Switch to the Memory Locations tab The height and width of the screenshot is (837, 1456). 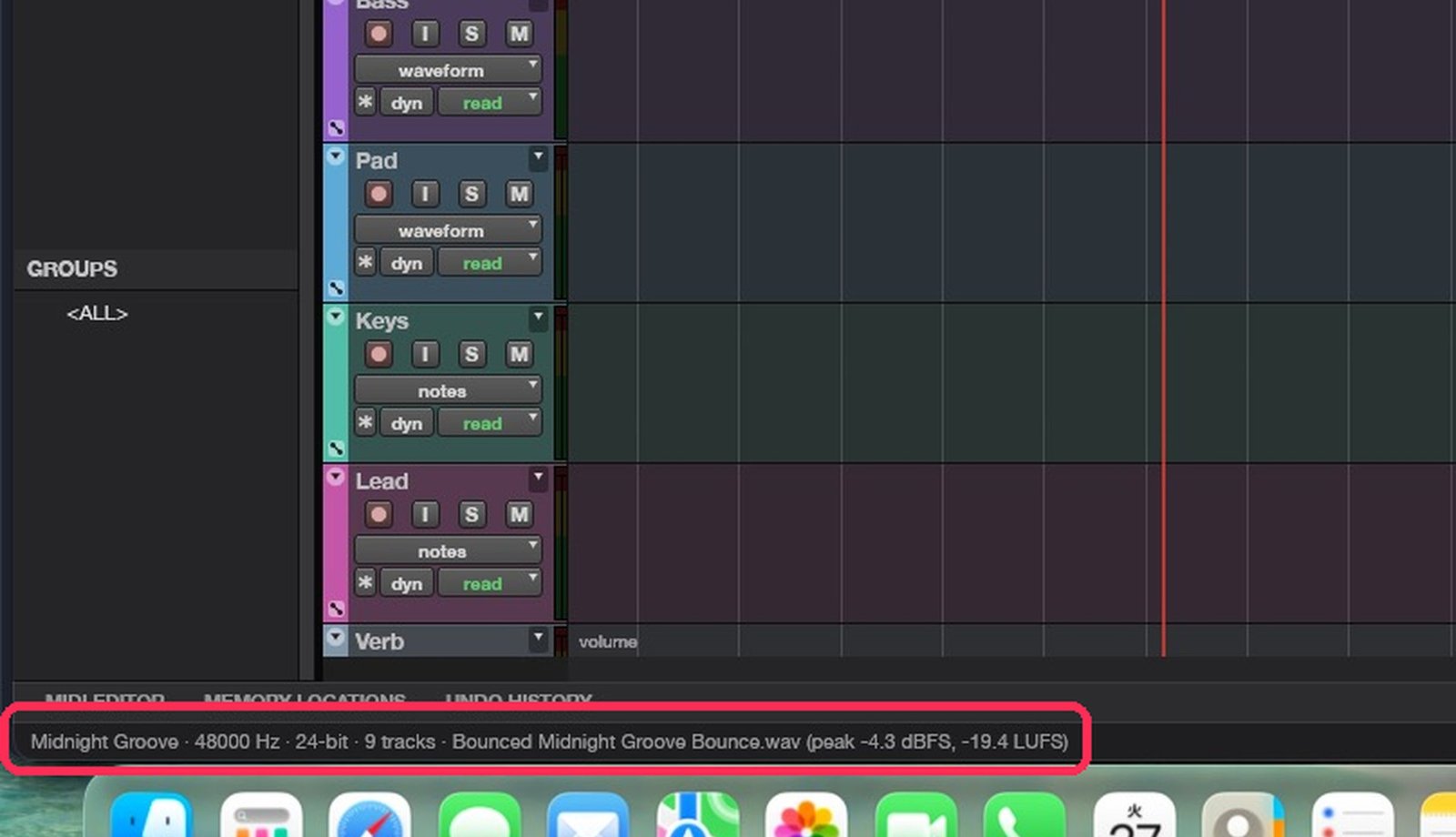coord(305,700)
